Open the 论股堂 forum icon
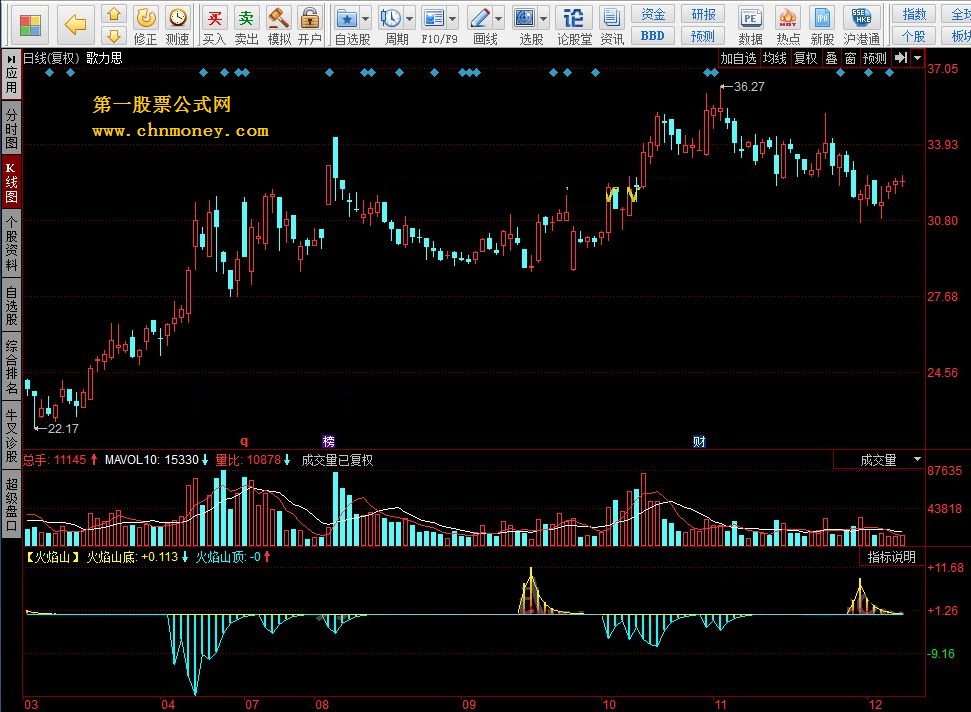The image size is (971, 712). click(573, 18)
